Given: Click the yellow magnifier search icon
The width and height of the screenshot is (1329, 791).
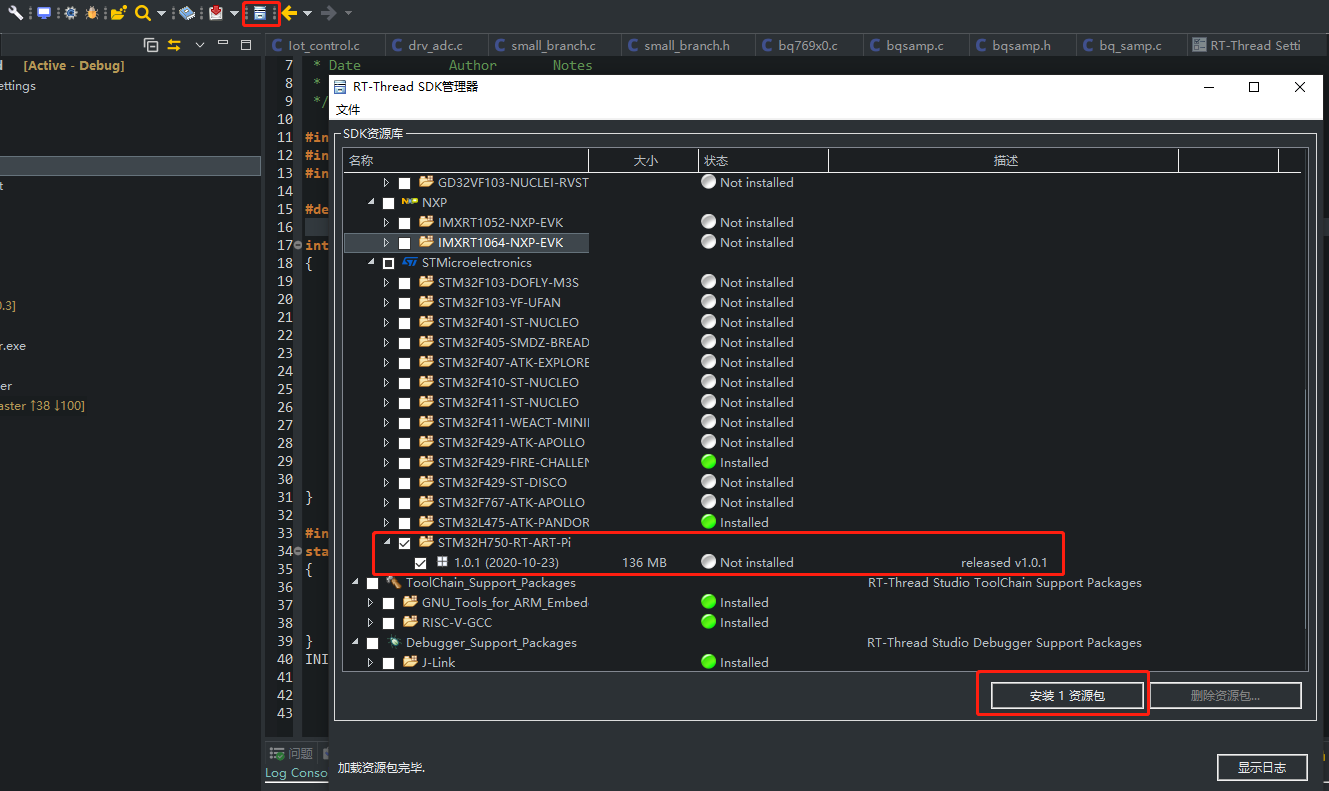Looking at the screenshot, I should tap(143, 13).
